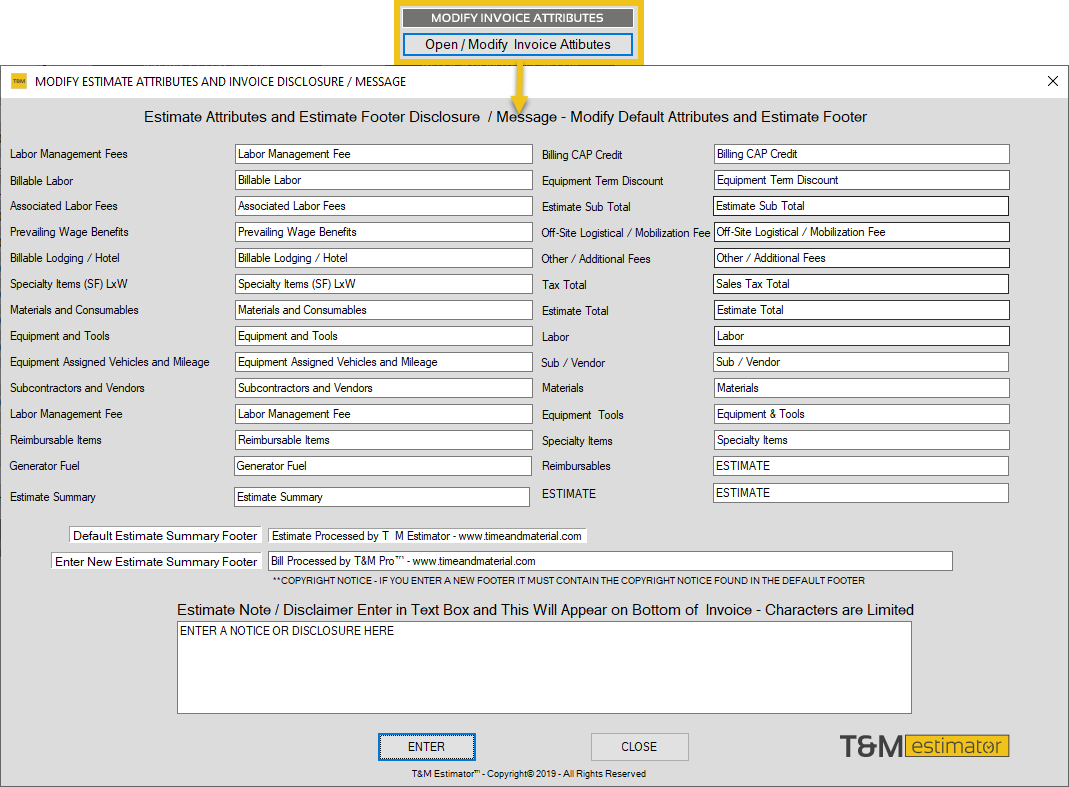Click the 'Tax Total' label
The image size is (1069, 787).
[x=564, y=285]
